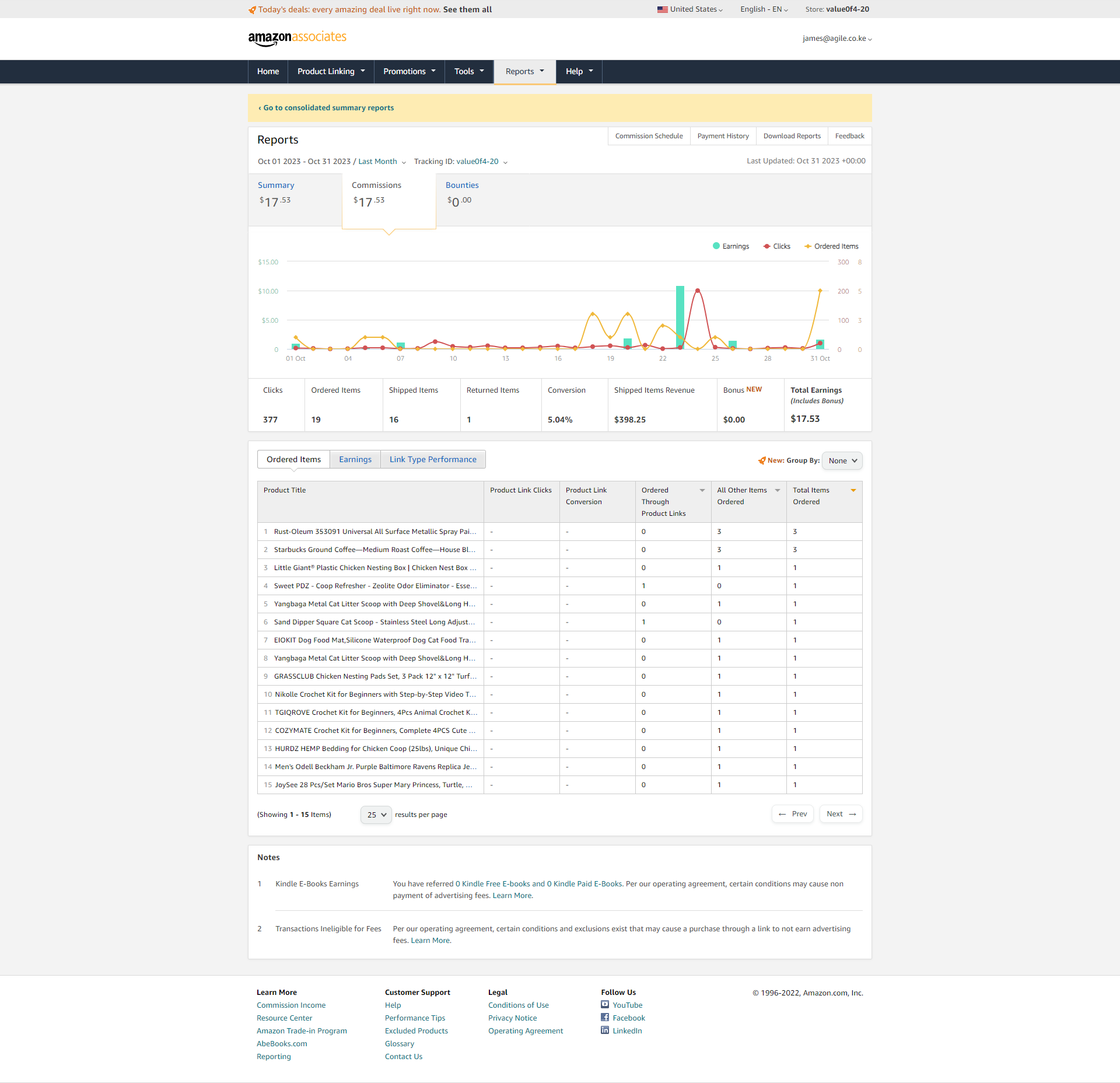
Task: Click the JoySee 28 Pcs/Set Mario row
Action: coord(559,785)
